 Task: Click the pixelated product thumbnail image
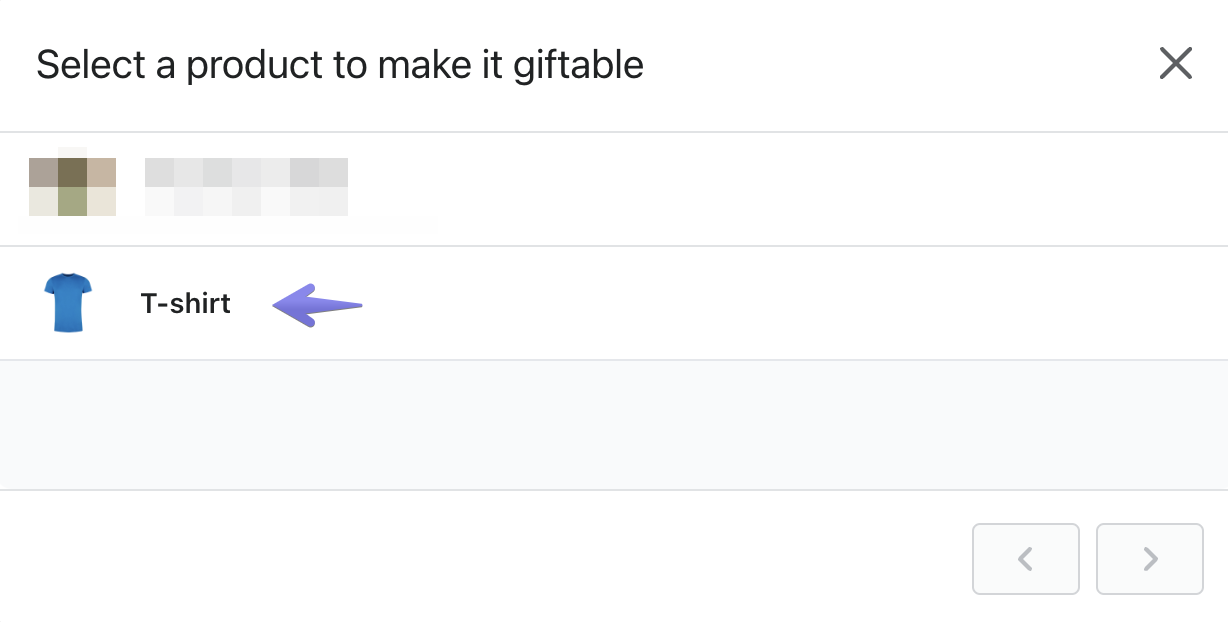tap(72, 187)
